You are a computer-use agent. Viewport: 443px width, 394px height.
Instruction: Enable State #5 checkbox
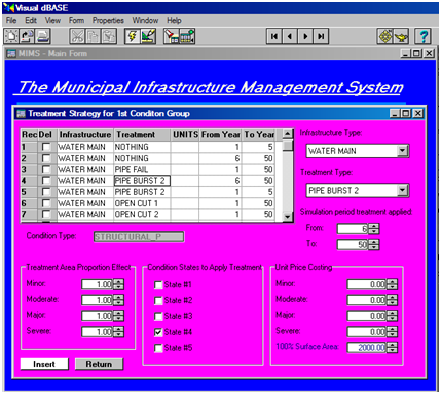pyautogui.click(x=158, y=348)
